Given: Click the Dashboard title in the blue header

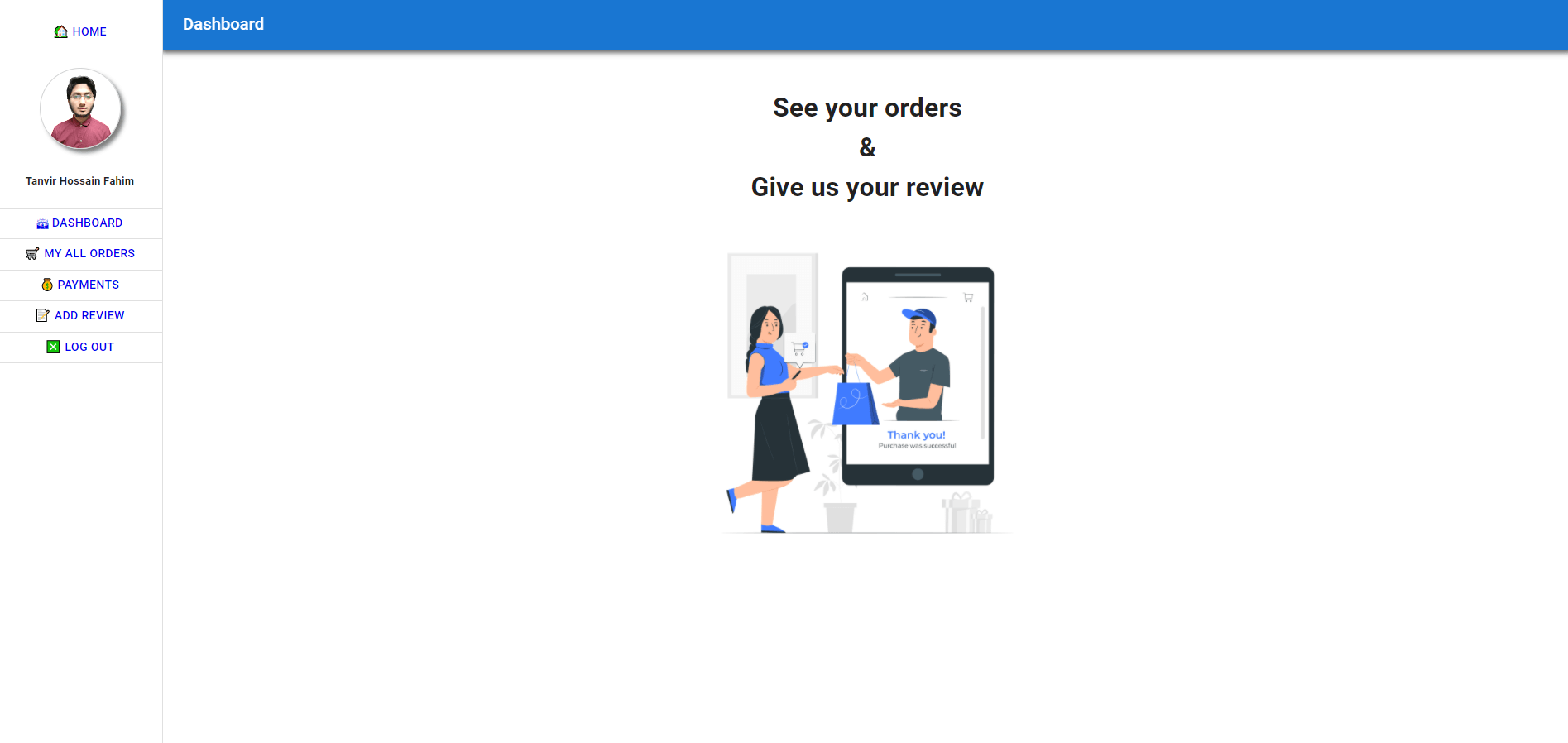Looking at the screenshot, I should pyautogui.click(x=223, y=25).
